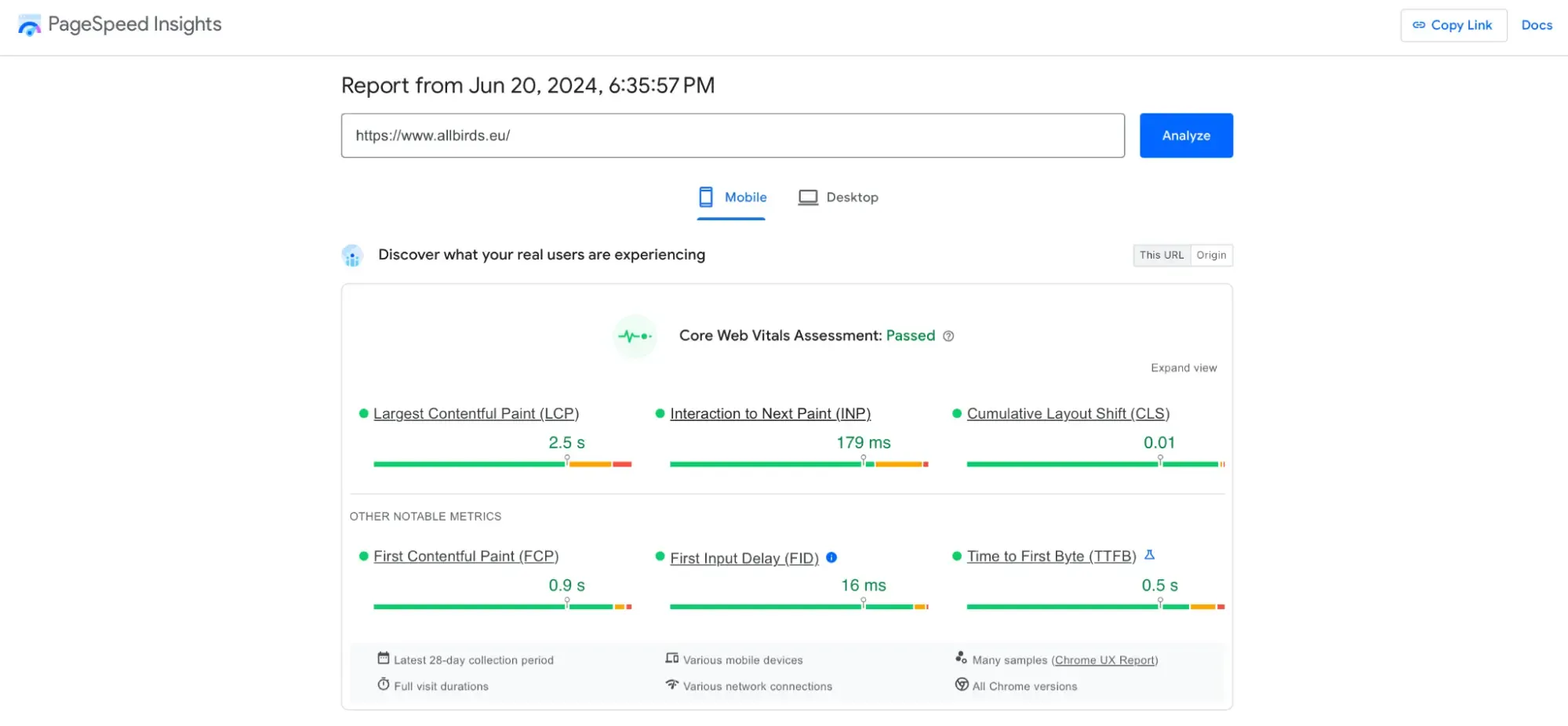This screenshot has width=1568, height=726.
Task: Click Various network connections text
Action: (758, 686)
